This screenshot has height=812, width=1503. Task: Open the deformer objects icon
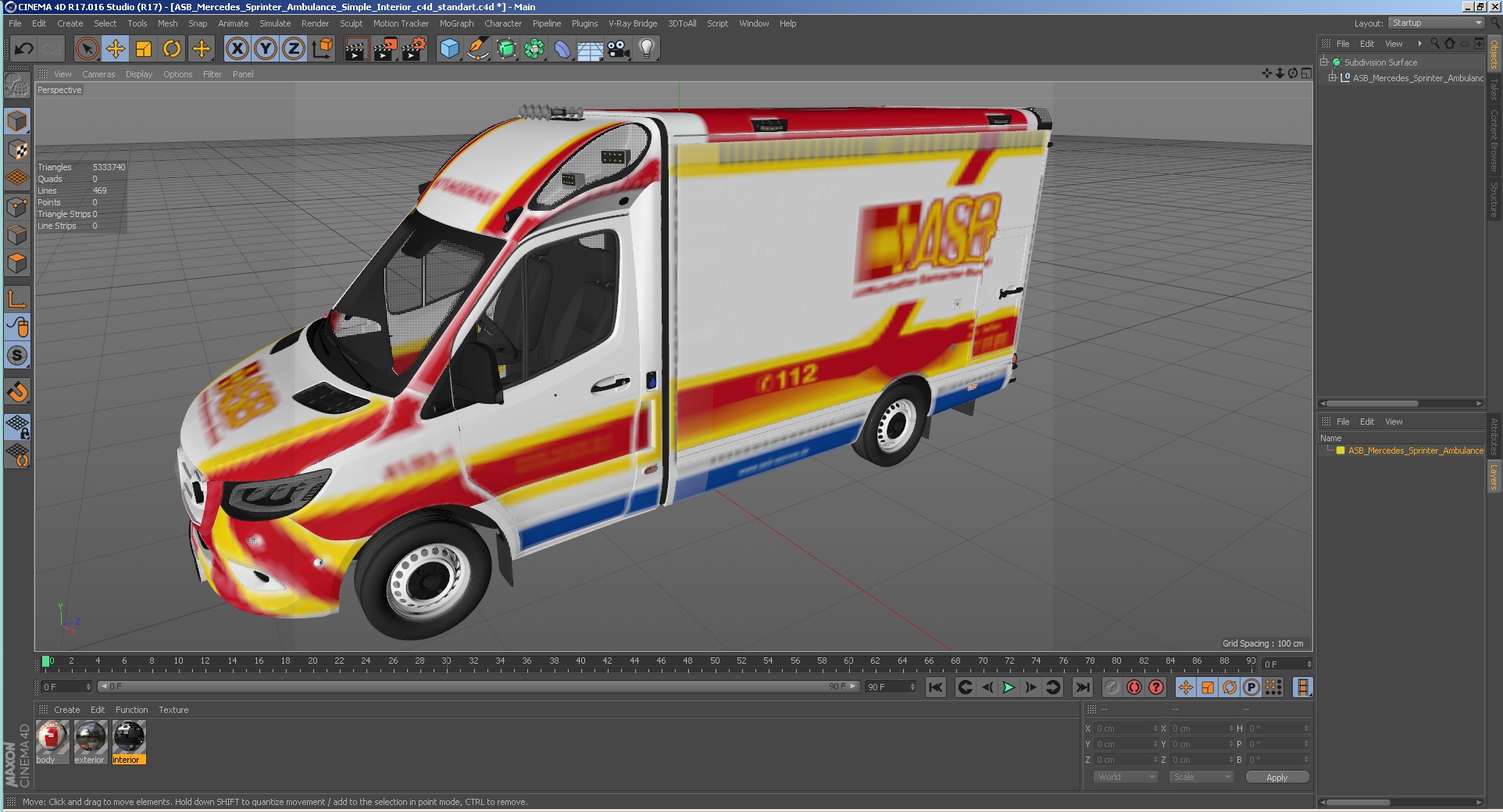(x=562, y=49)
